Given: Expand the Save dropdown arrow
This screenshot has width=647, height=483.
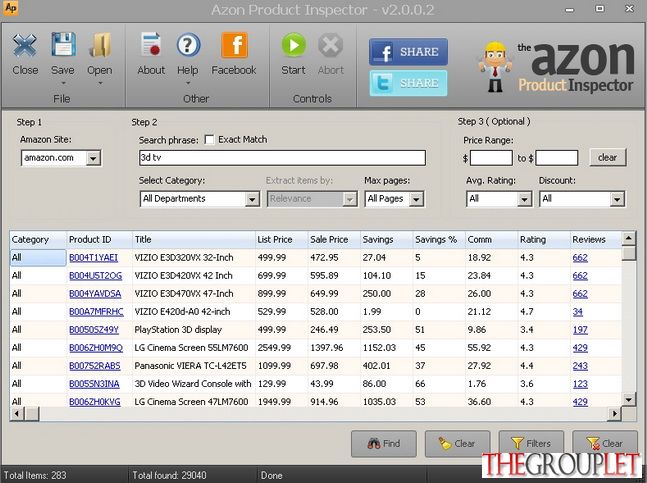Looking at the screenshot, I should coord(63,83).
